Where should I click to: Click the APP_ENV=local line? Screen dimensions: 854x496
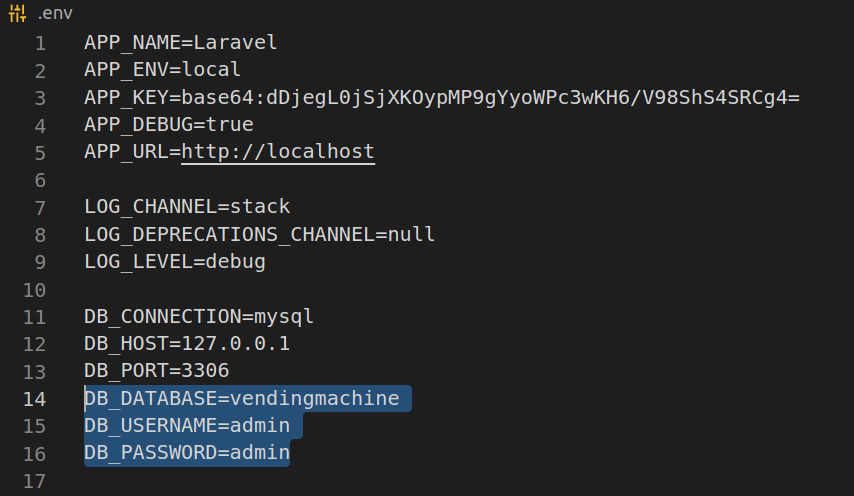point(162,70)
